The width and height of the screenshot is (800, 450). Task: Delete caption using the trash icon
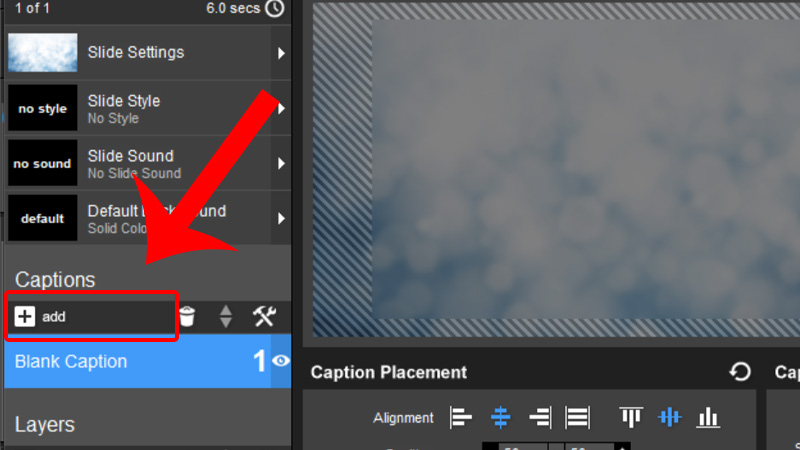tap(187, 316)
